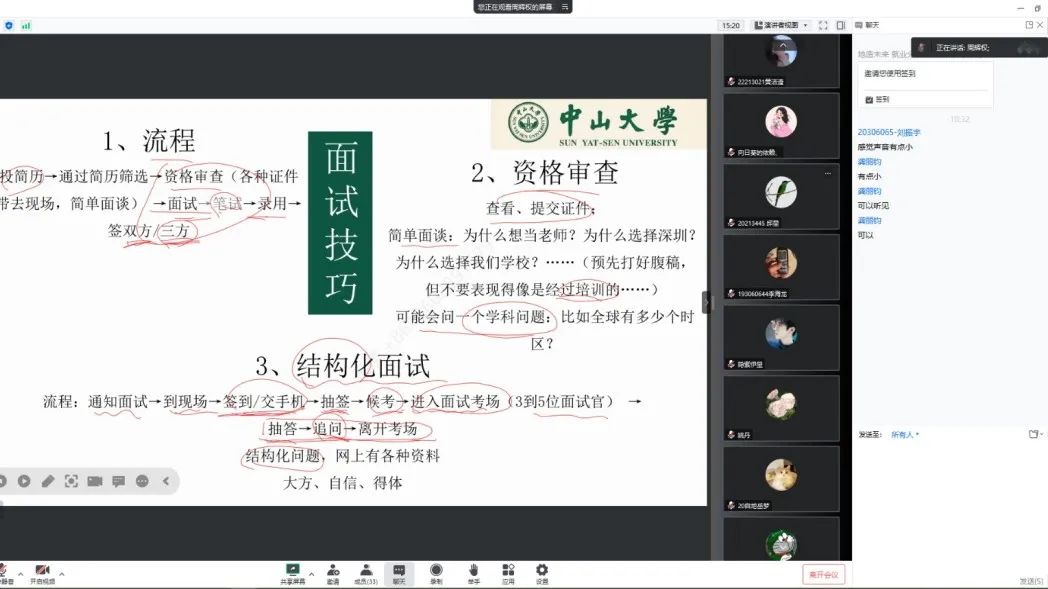The image size is (1048, 589).
Task: Click the Invite (邀请) icon
Action: coord(332,572)
